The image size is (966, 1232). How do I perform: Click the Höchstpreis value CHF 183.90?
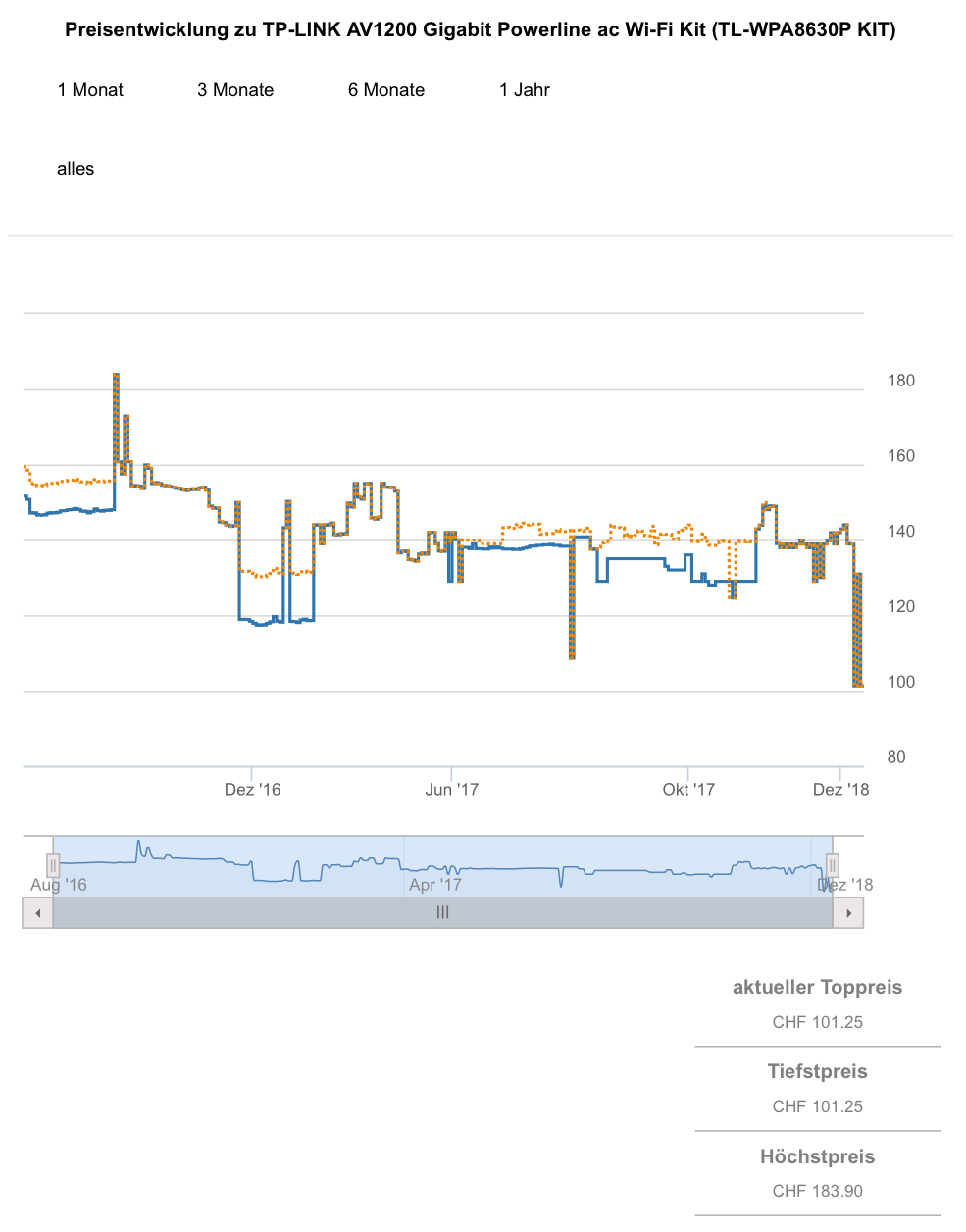[817, 1191]
